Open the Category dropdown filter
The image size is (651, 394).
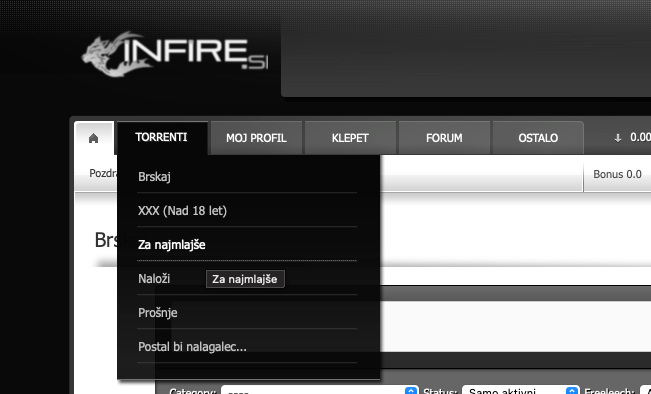pos(319,391)
